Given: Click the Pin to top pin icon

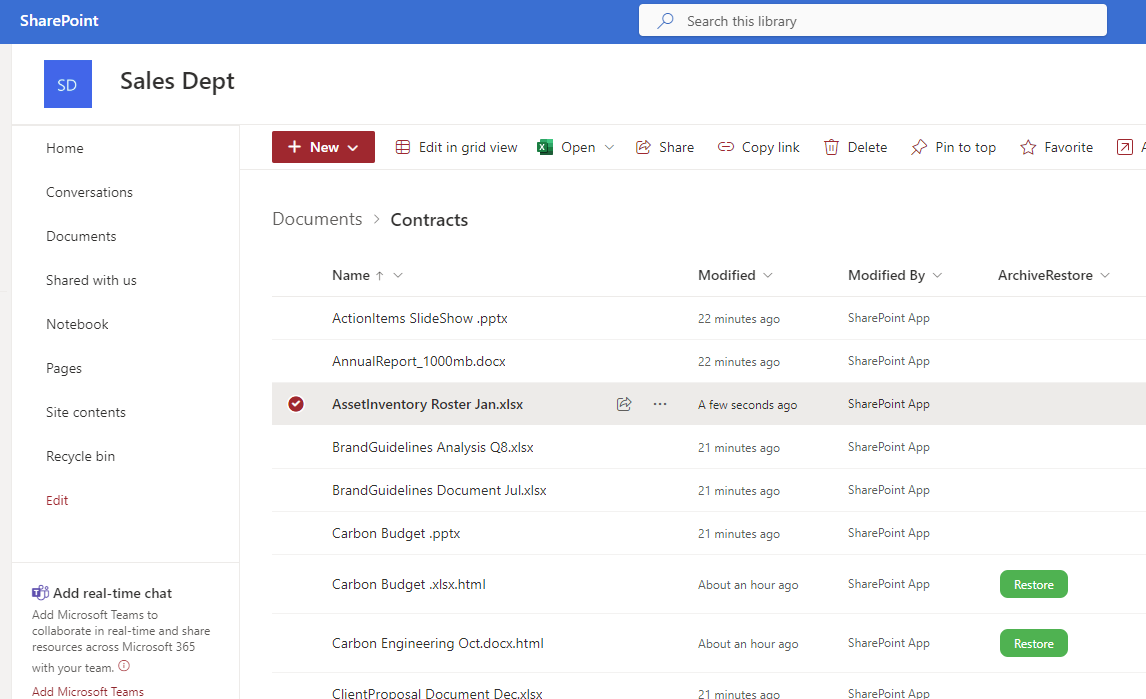Looking at the screenshot, I should point(919,147).
